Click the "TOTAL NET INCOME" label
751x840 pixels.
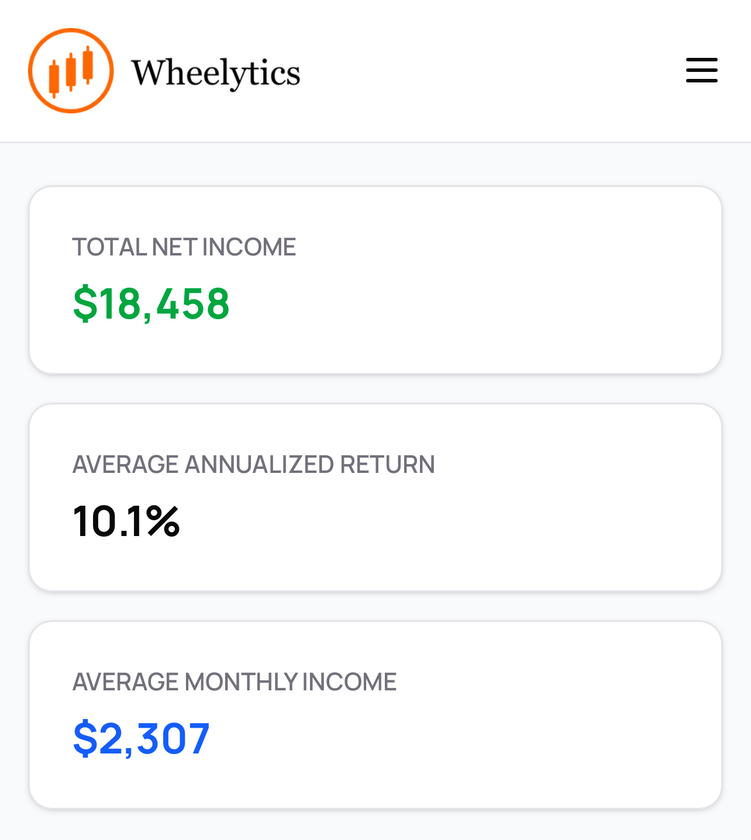tap(184, 247)
